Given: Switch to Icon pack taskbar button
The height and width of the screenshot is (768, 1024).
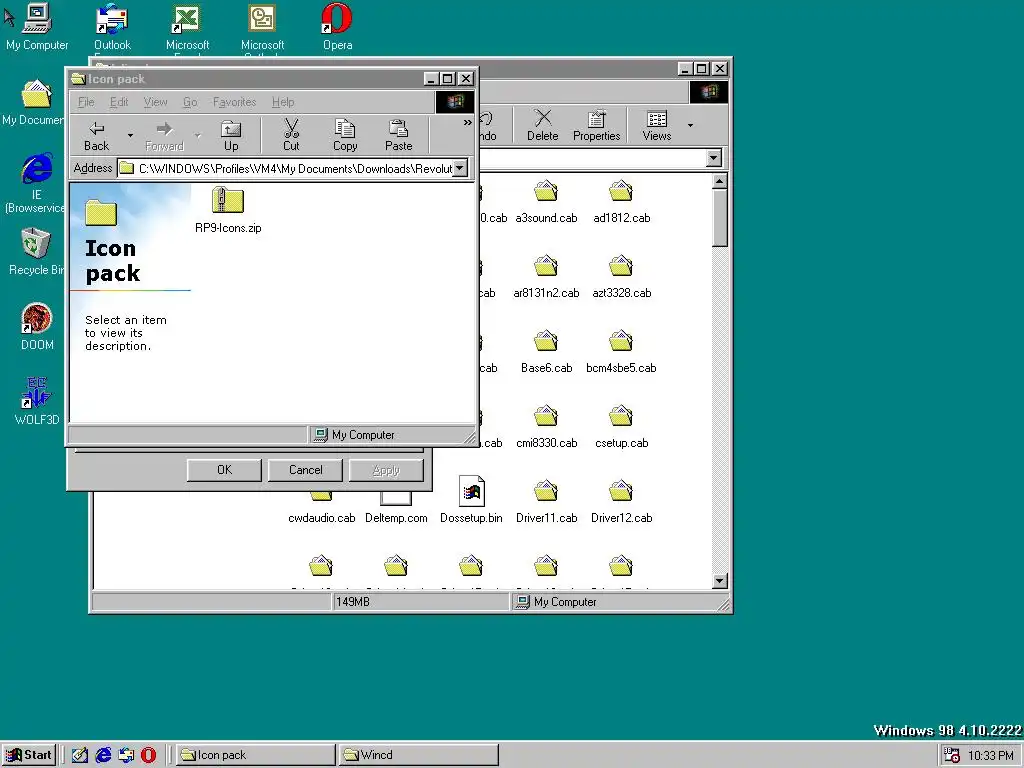Looking at the screenshot, I should [255, 755].
